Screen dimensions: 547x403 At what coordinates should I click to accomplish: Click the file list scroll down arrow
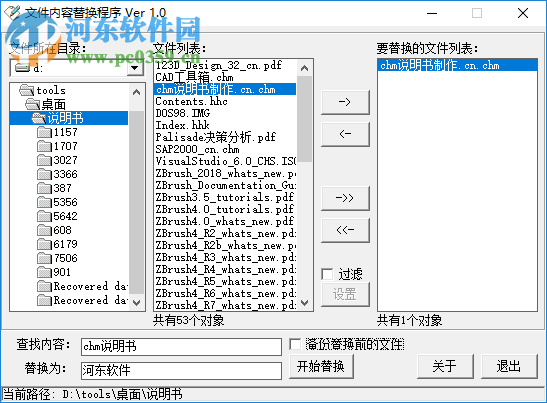[x=305, y=303]
